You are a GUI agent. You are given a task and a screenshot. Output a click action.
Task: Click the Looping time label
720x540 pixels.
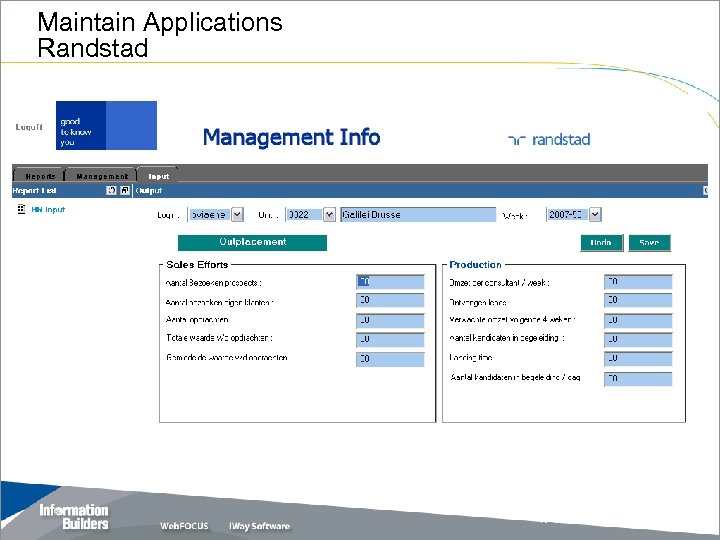pyautogui.click(x=471, y=357)
